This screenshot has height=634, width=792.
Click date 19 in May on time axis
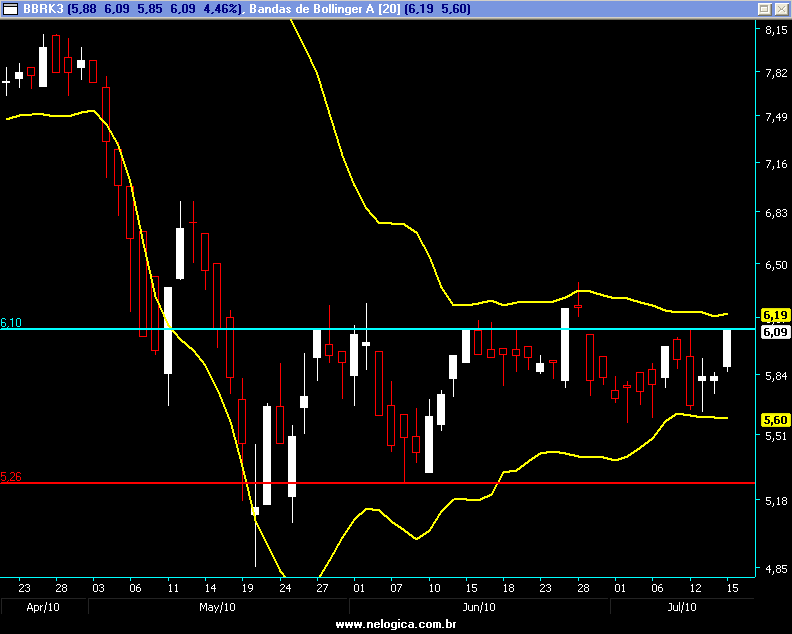pyautogui.click(x=248, y=588)
